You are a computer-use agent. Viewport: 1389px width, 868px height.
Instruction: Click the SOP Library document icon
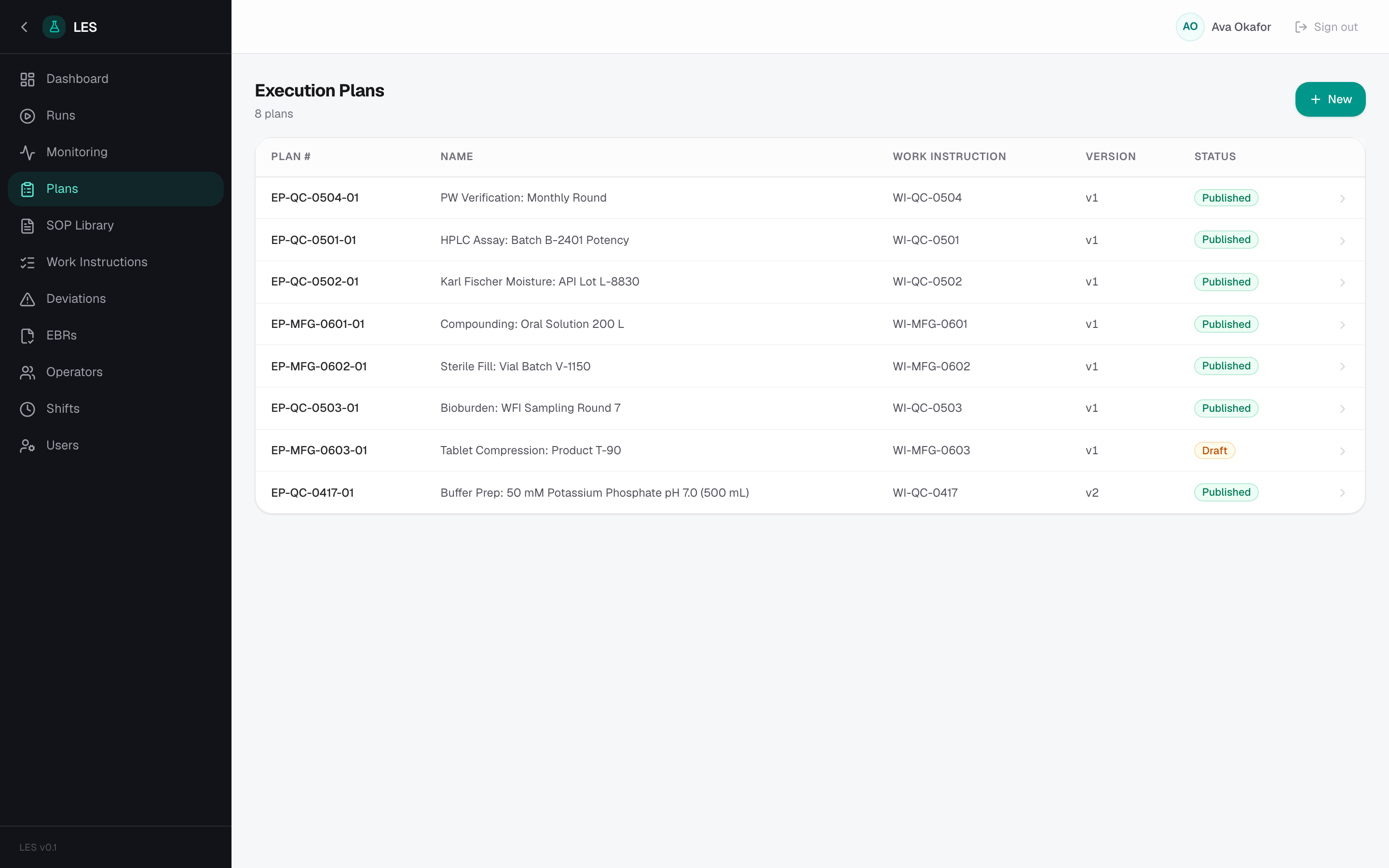tap(27, 226)
